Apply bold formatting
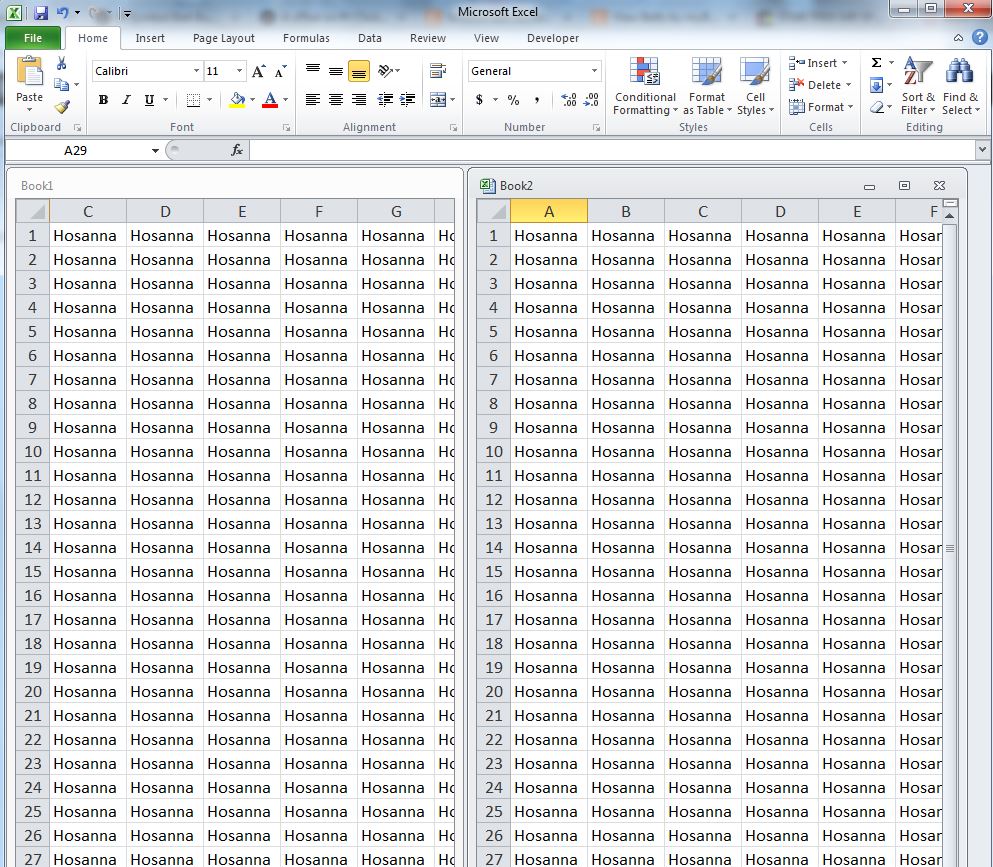Viewport: 993px width, 867px height. tap(103, 100)
